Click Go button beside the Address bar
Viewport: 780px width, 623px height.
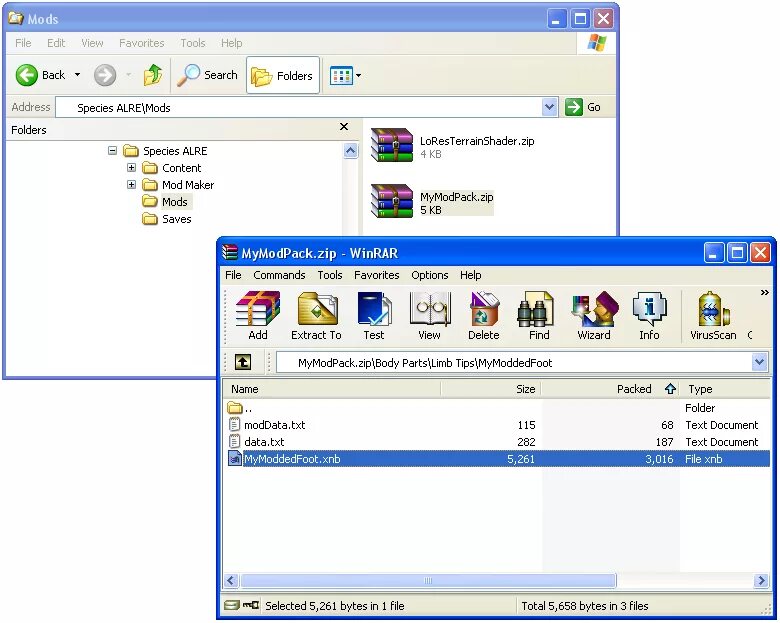tap(583, 107)
